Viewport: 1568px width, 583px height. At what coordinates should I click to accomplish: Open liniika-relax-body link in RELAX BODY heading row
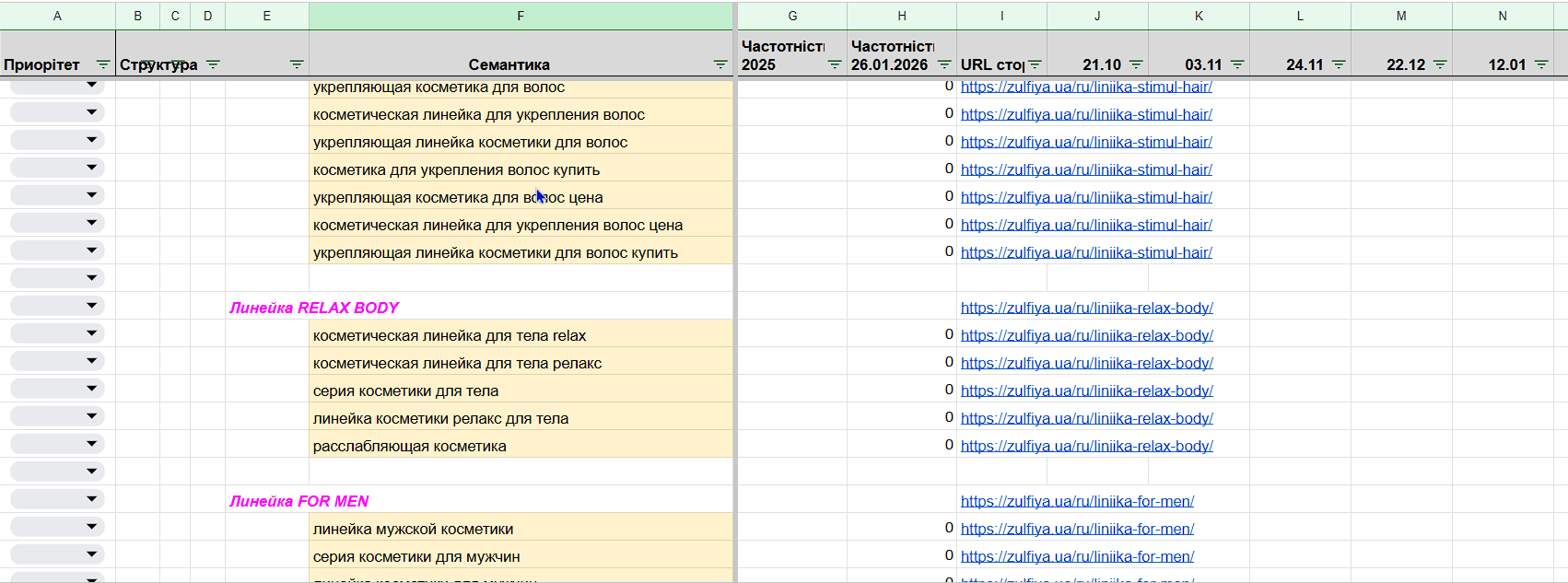tap(1086, 308)
